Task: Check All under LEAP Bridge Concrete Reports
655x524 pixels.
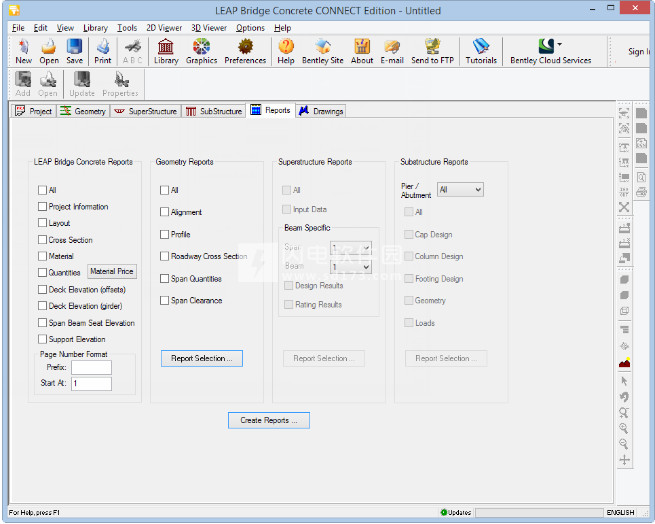Action: 42,190
